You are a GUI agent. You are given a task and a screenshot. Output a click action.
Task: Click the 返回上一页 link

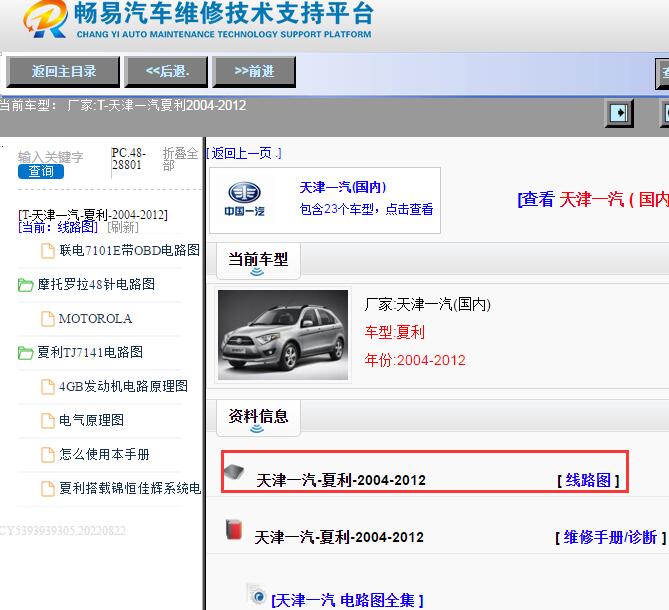(244, 153)
